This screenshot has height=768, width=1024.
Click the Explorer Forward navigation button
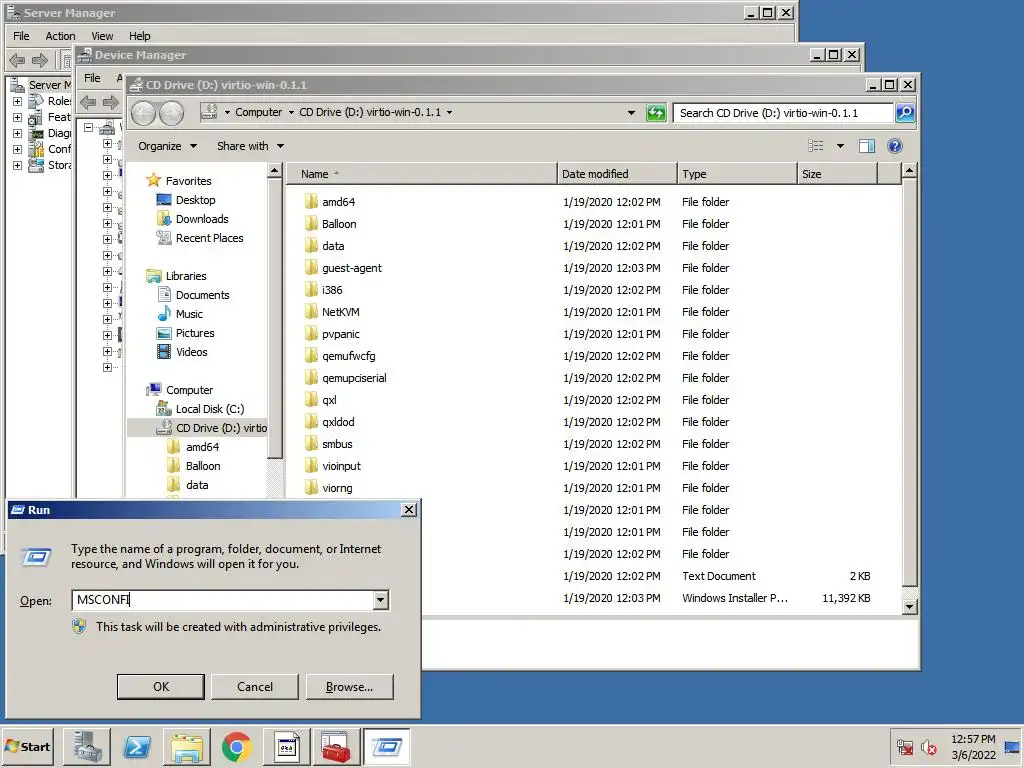tap(172, 114)
